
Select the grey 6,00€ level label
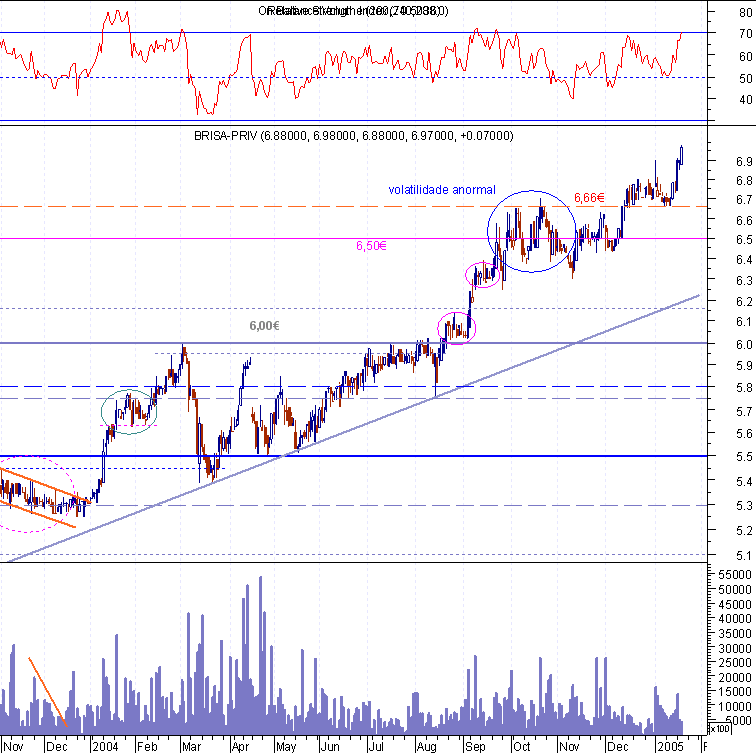[264, 326]
